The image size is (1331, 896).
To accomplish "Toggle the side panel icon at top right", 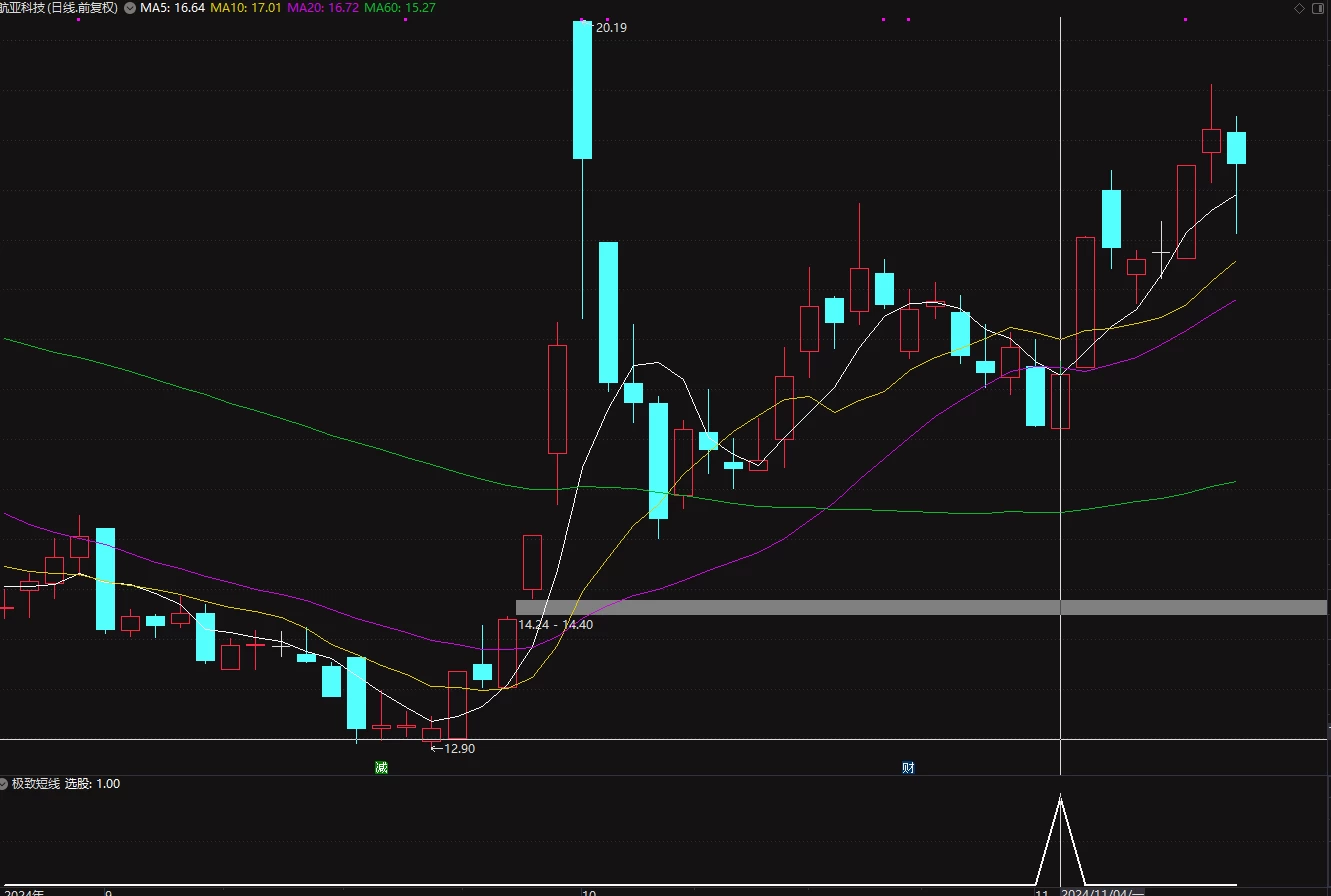I will click(1318, 8).
